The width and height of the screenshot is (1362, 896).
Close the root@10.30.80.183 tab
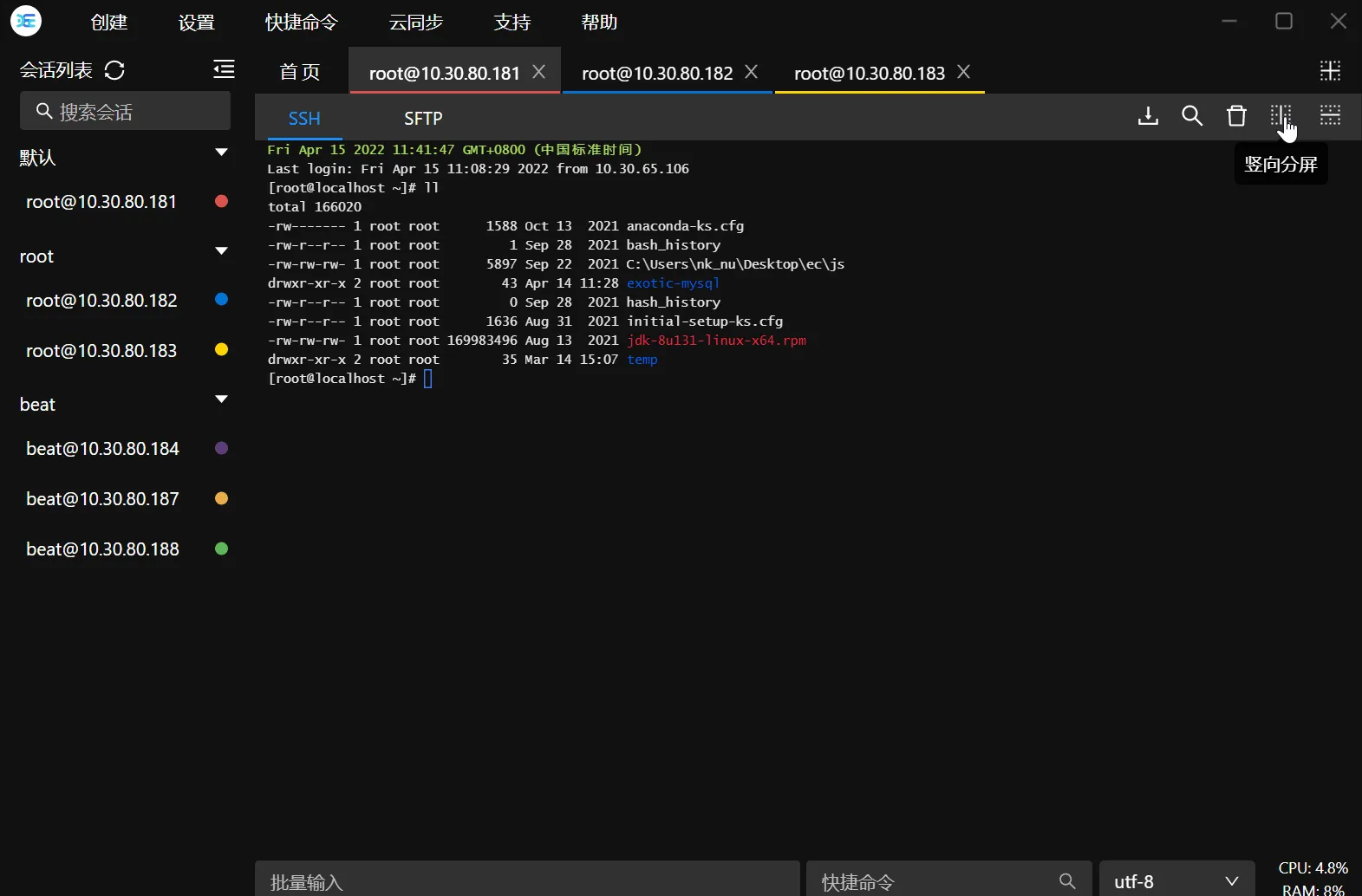[963, 72]
